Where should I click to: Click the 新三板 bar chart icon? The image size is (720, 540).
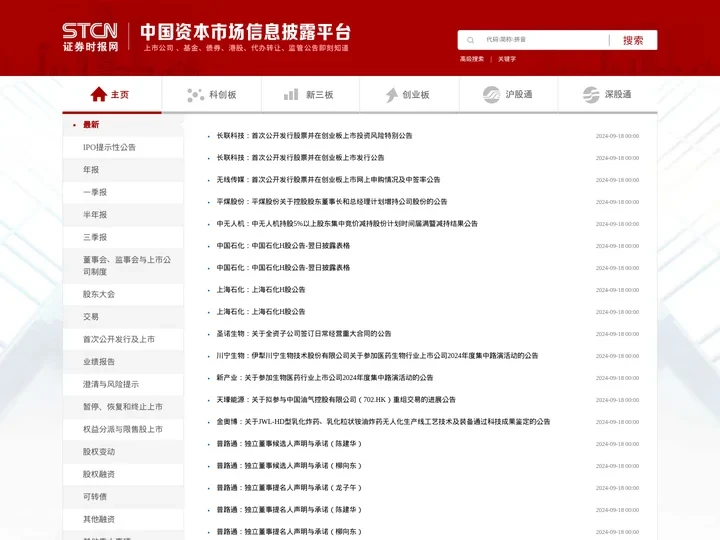[291, 95]
